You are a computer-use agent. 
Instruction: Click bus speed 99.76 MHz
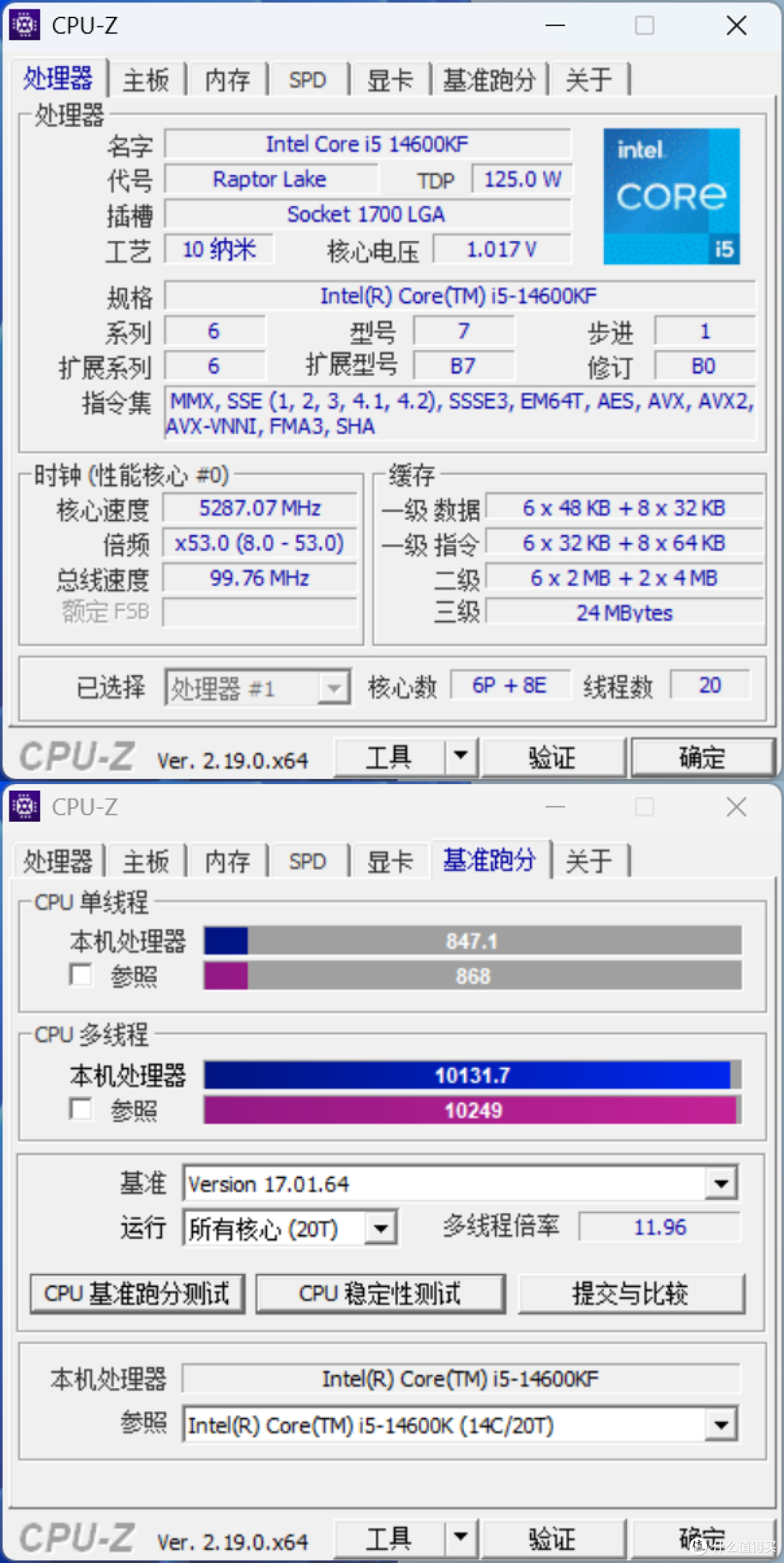point(260,578)
